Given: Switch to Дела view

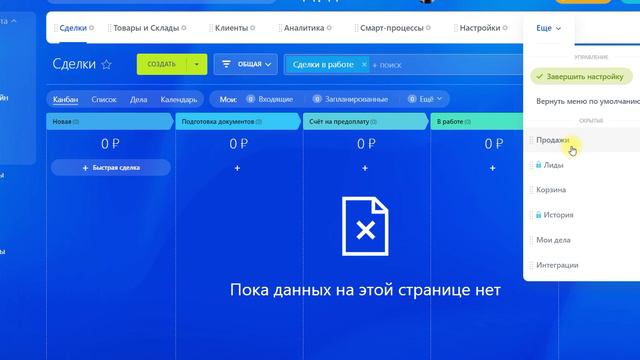Looking at the screenshot, I should [x=138, y=99].
